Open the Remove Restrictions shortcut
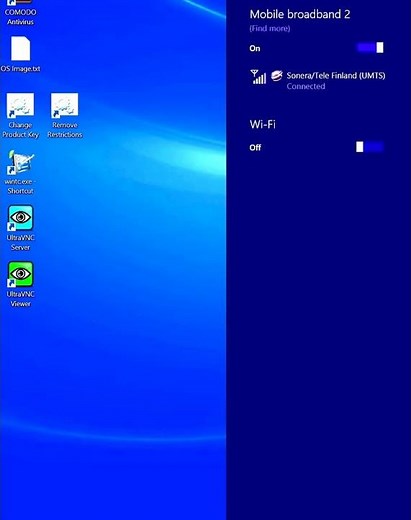Image resolution: width=411 pixels, height=520 pixels. click(x=65, y=116)
